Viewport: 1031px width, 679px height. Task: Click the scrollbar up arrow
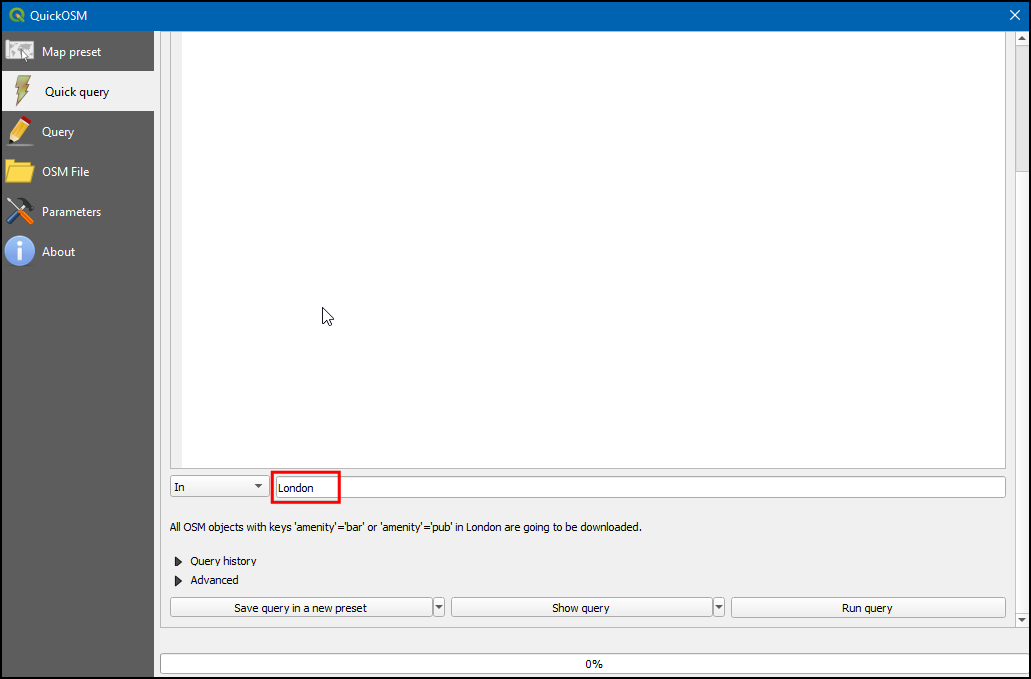1022,39
